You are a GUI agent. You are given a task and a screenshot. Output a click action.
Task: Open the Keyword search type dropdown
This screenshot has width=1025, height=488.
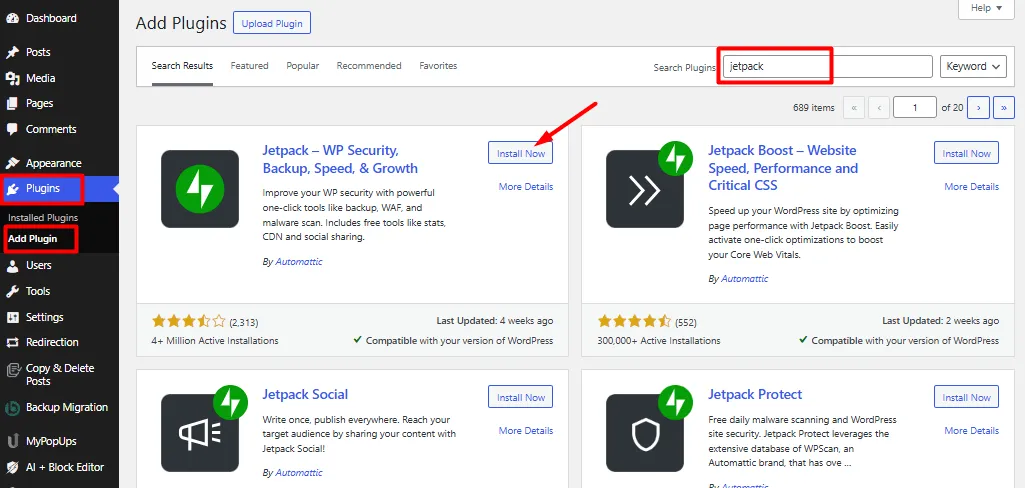[973, 67]
